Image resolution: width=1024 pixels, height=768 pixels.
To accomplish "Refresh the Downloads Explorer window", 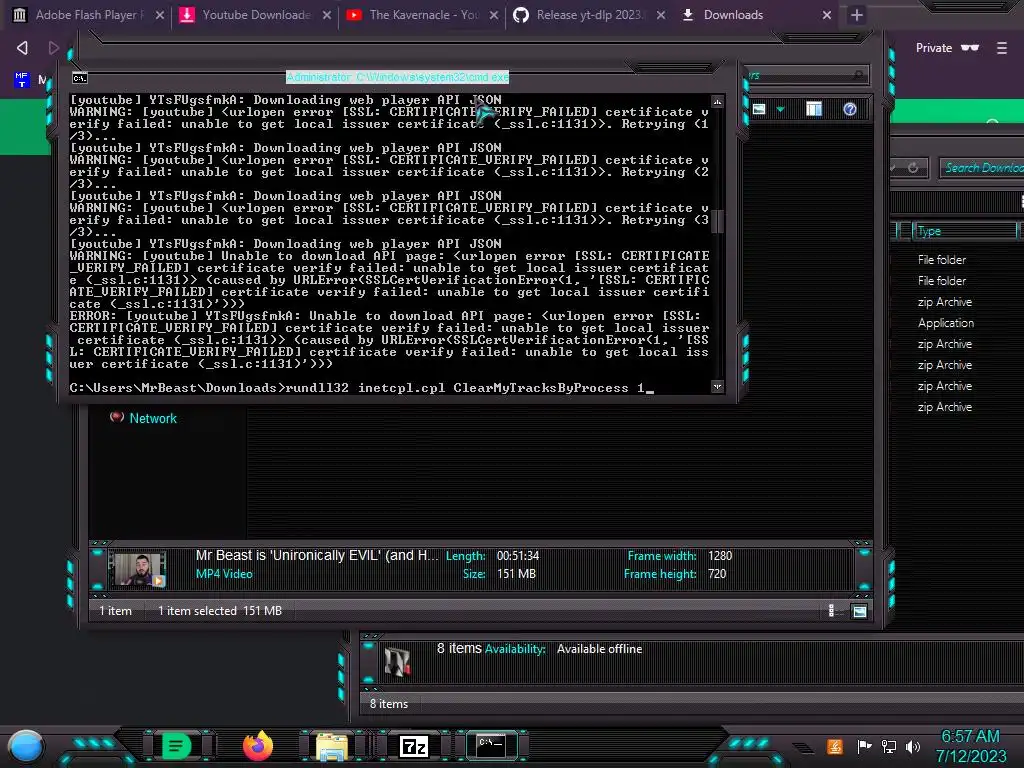I will (913, 168).
